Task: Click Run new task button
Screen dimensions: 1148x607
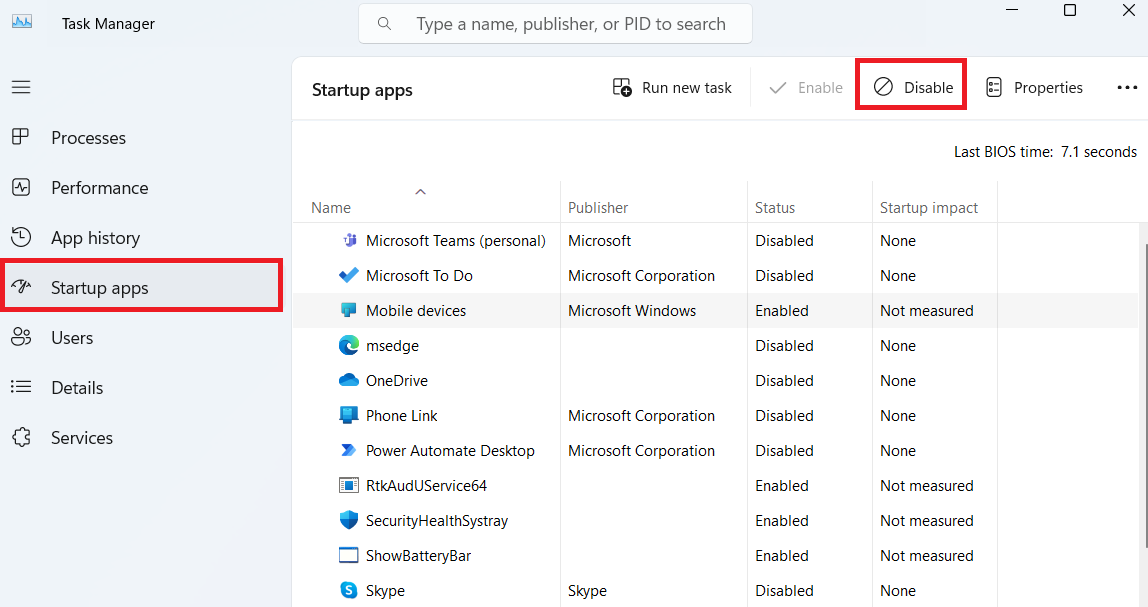Action: (x=672, y=88)
